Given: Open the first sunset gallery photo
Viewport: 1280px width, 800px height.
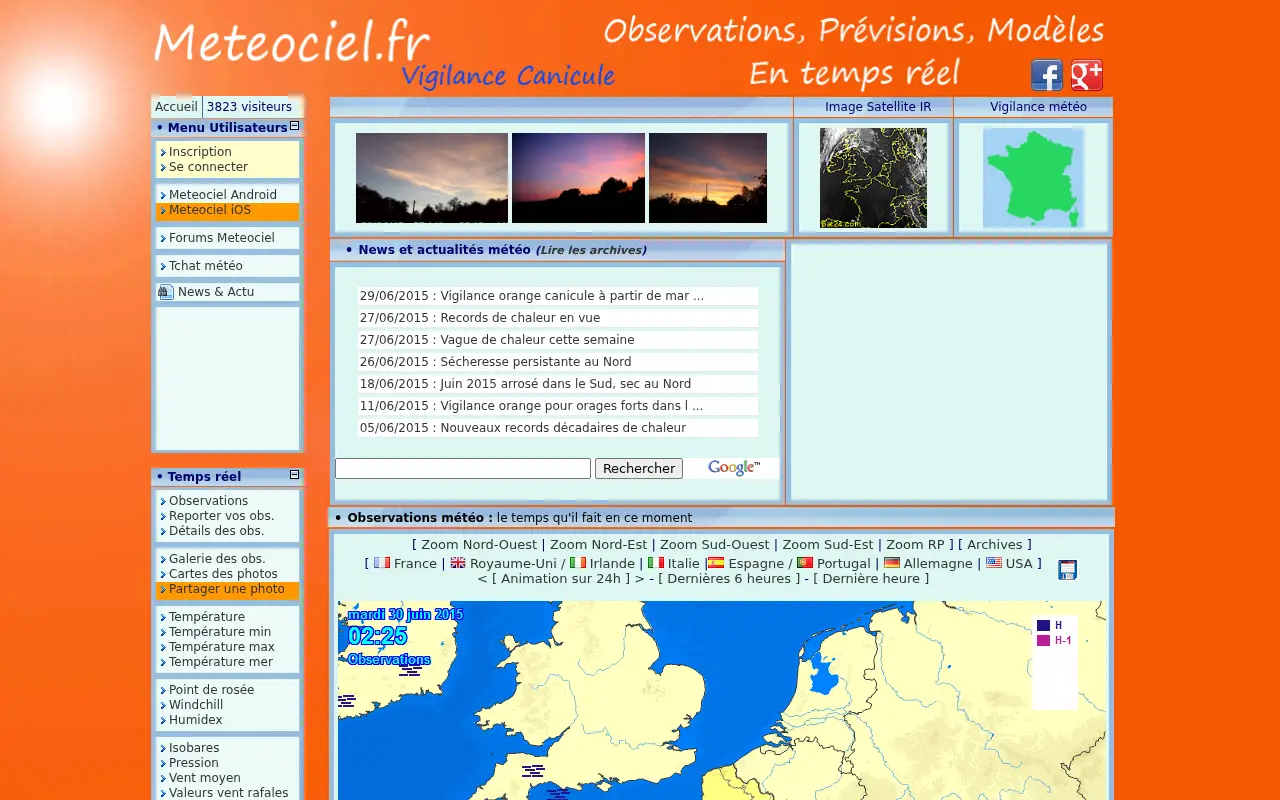Looking at the screenshot, I should [x=432, y=178].
